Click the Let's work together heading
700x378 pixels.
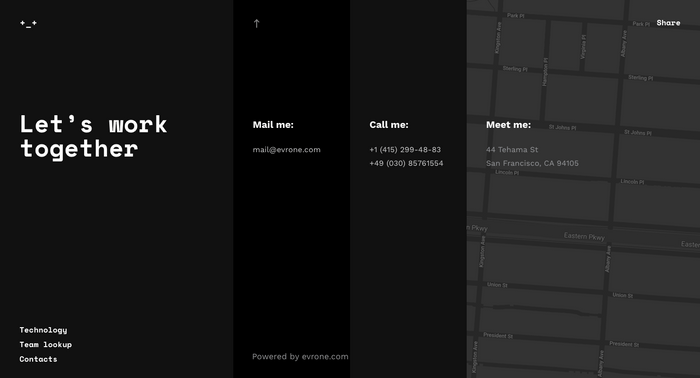[x=93, y=136]
